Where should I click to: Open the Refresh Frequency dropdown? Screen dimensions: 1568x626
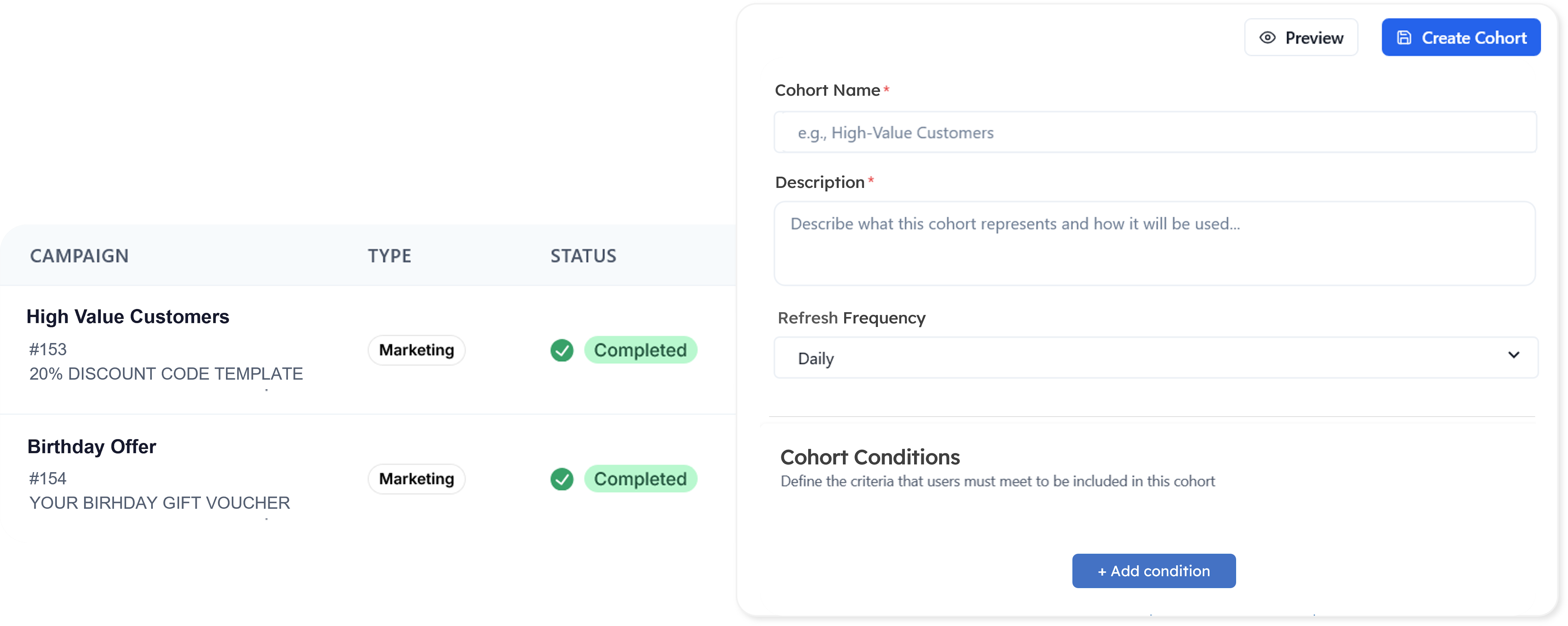click(x=1153, y=358)
